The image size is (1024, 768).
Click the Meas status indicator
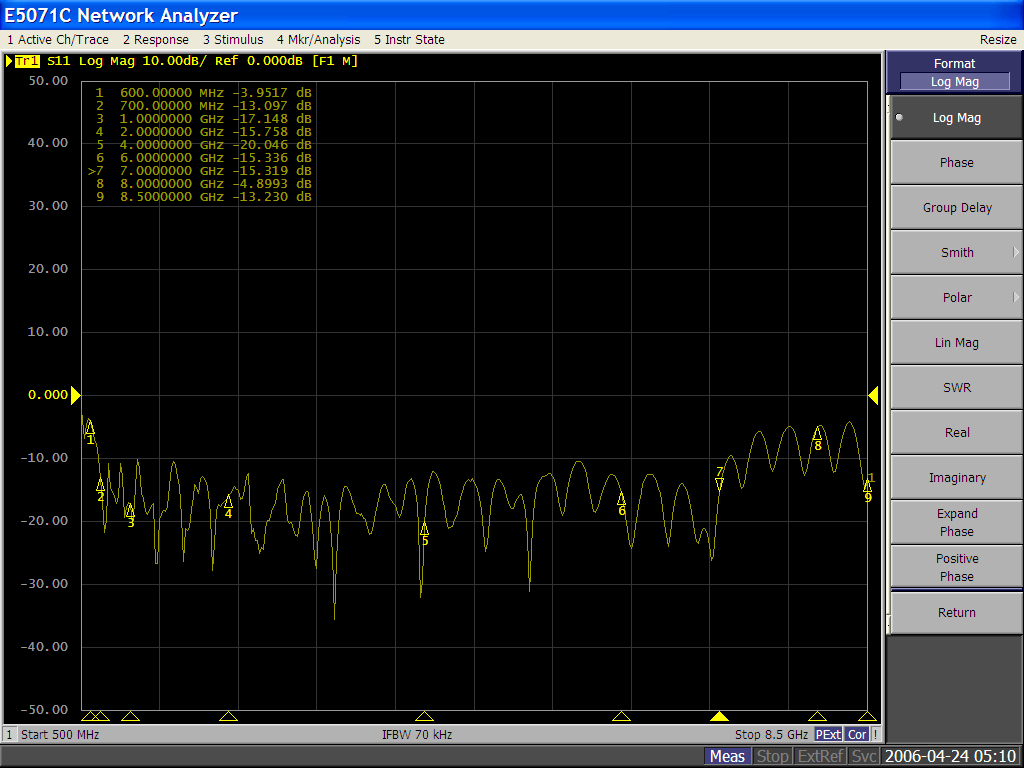(x=727, y=756)
